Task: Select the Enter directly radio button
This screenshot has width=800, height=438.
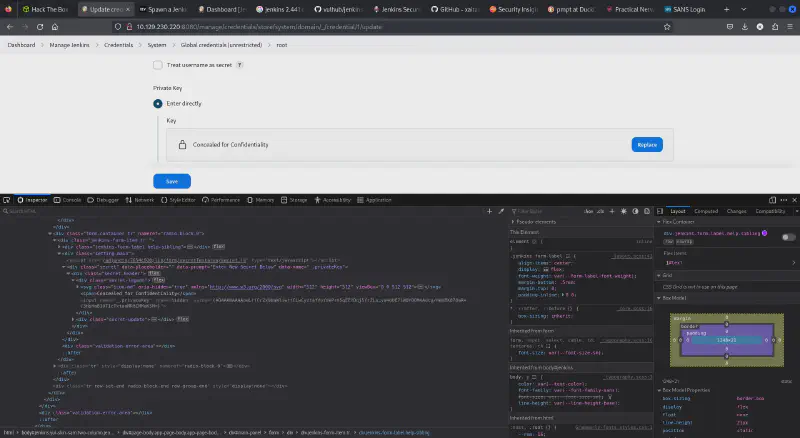Action: tap(158, 103)
